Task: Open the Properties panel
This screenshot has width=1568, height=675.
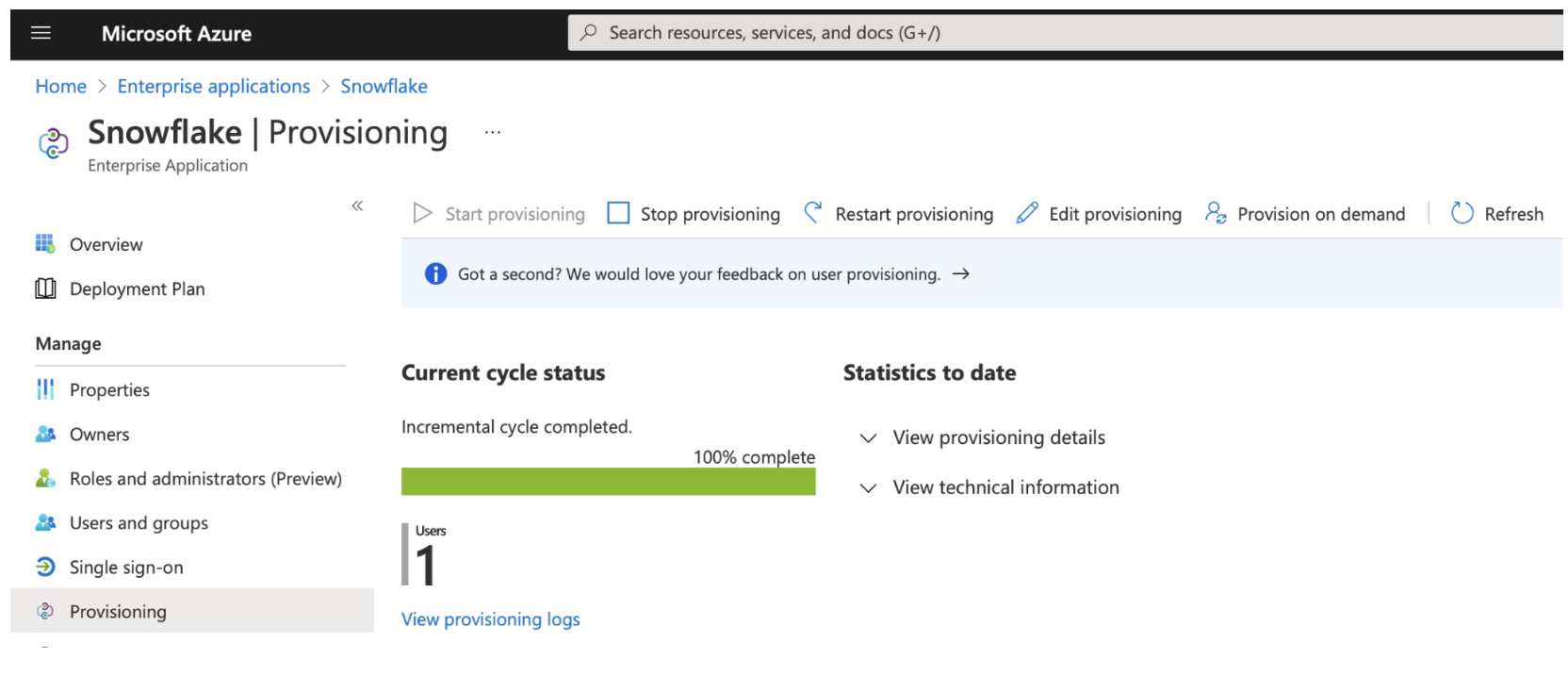Action: point(109,389)
